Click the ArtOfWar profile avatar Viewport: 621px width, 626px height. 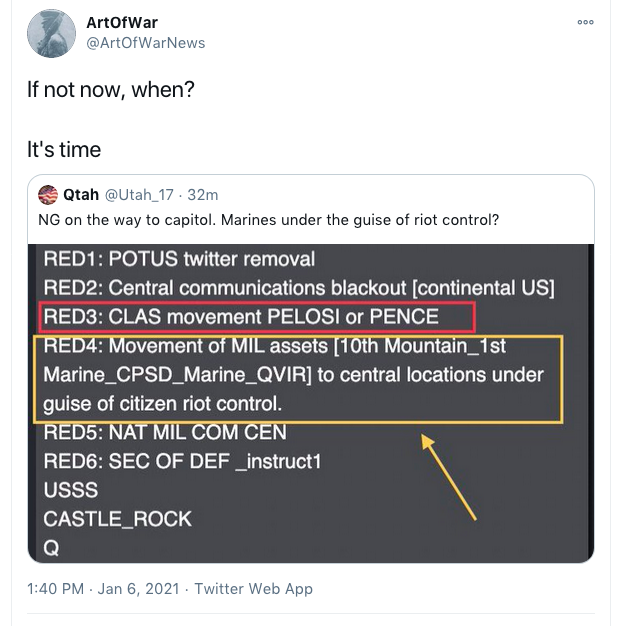[51, 33]
